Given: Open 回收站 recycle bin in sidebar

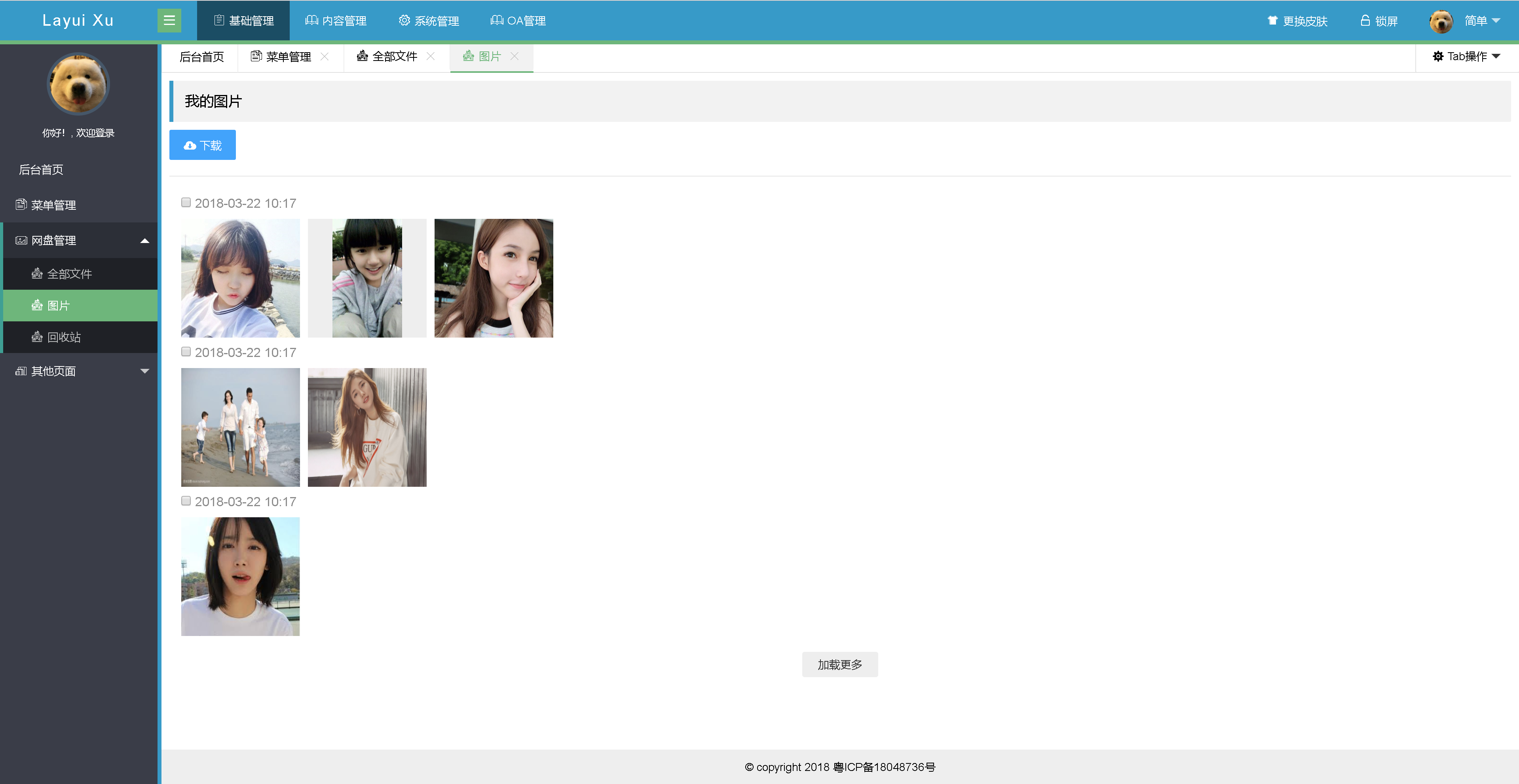Looking at the screenshot, I should [x=80, y=337].
